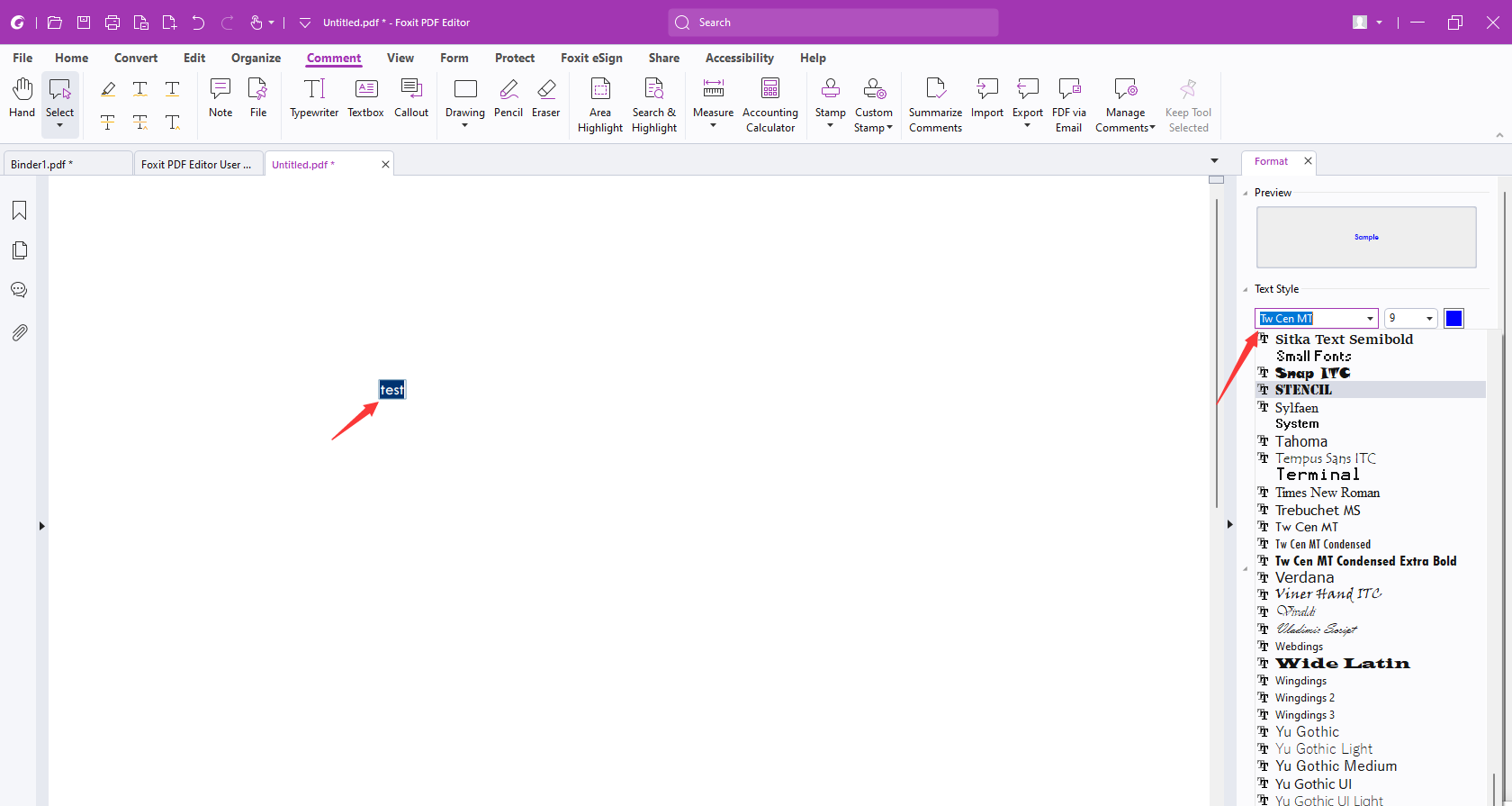The image size is (1512, 806).
Task: Select the Typewriter tool
Action: [x=314, y=98]
